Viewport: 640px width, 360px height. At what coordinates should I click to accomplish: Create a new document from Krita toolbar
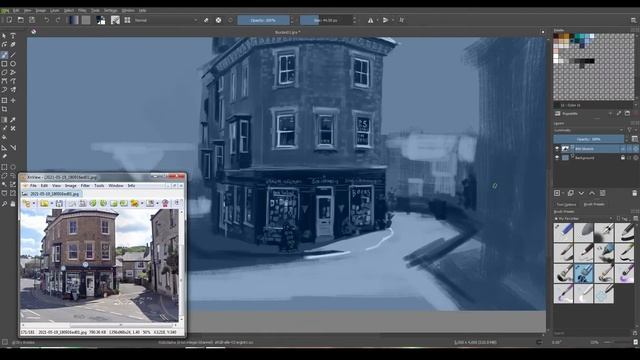click(9, 20)
